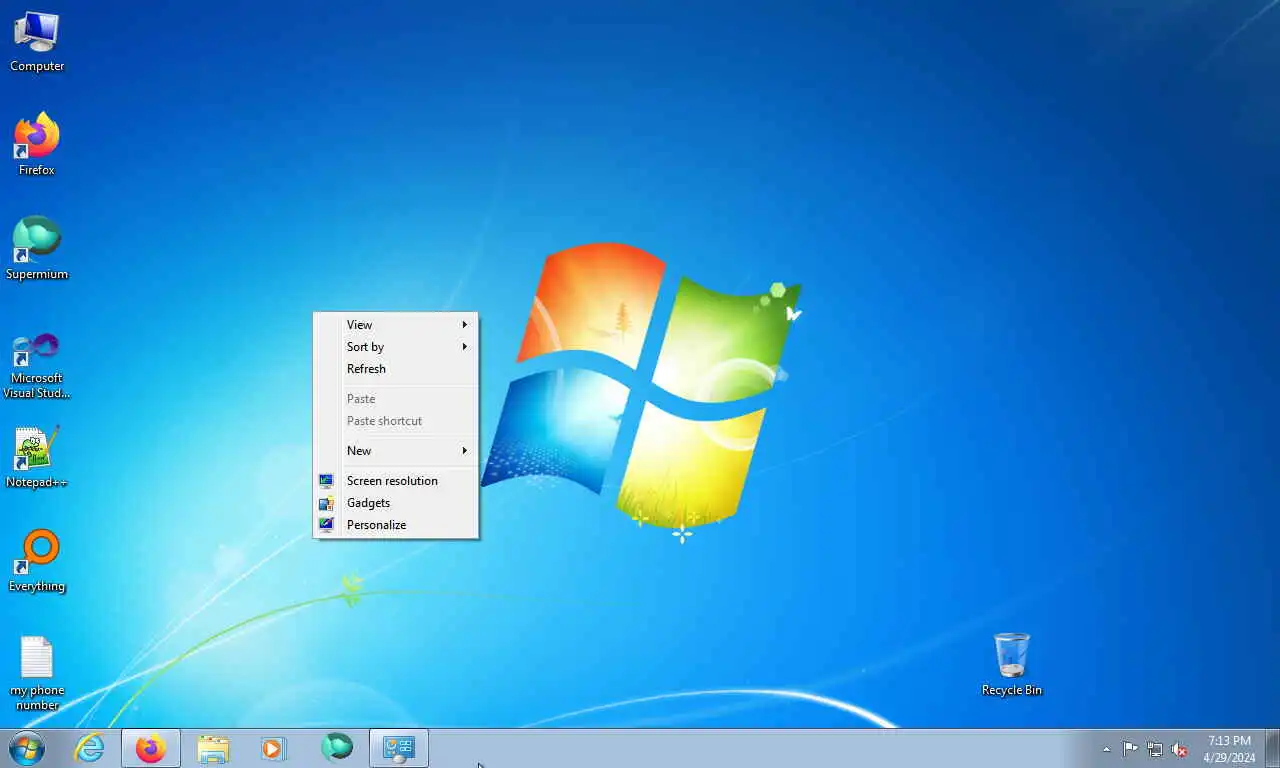Open Windows Media Player from taskbar
1280x768 pixels.
[x=274, y=748]
